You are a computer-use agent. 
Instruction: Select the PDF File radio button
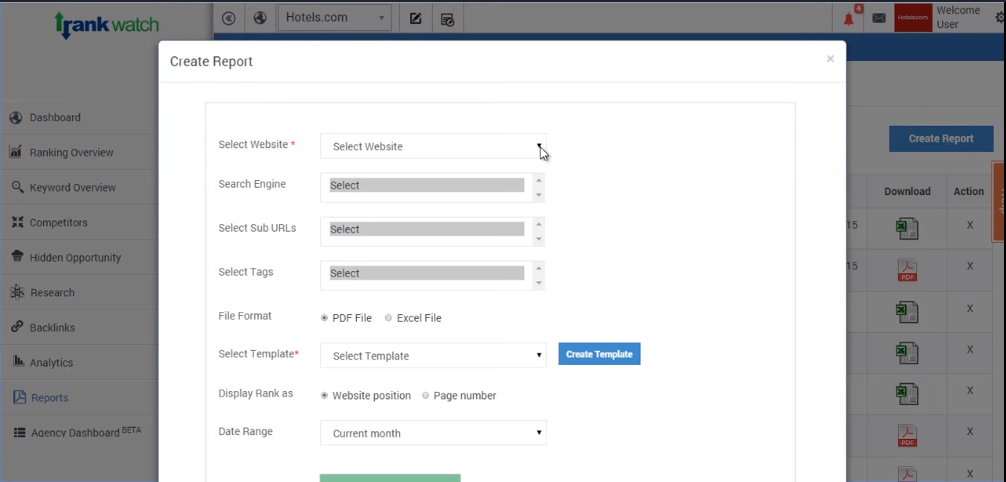point(324,318)
